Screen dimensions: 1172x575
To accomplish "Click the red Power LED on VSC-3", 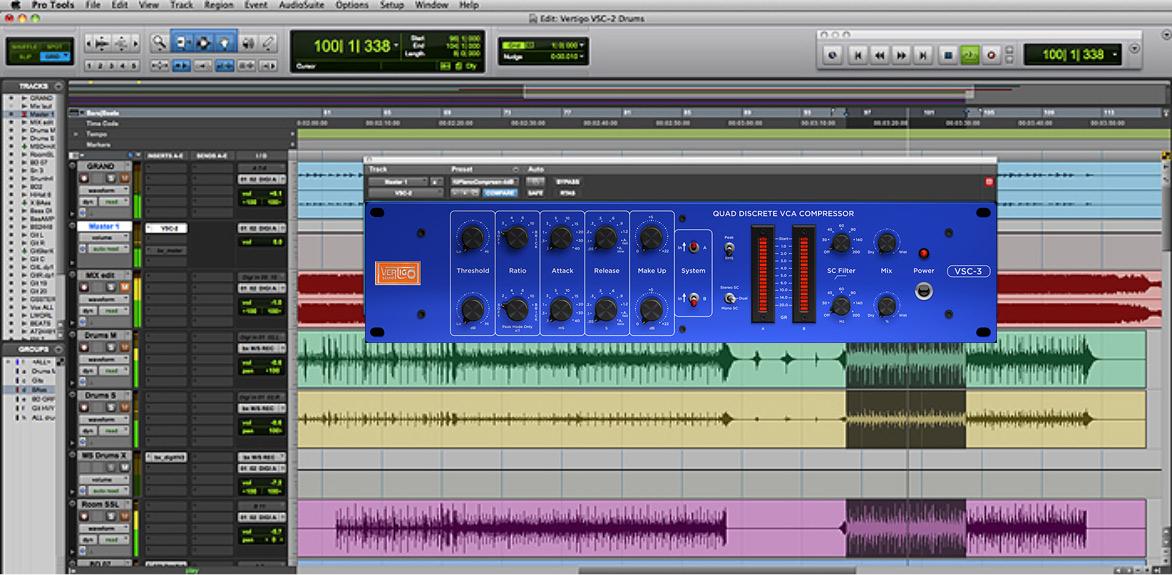I will point(924,253).
